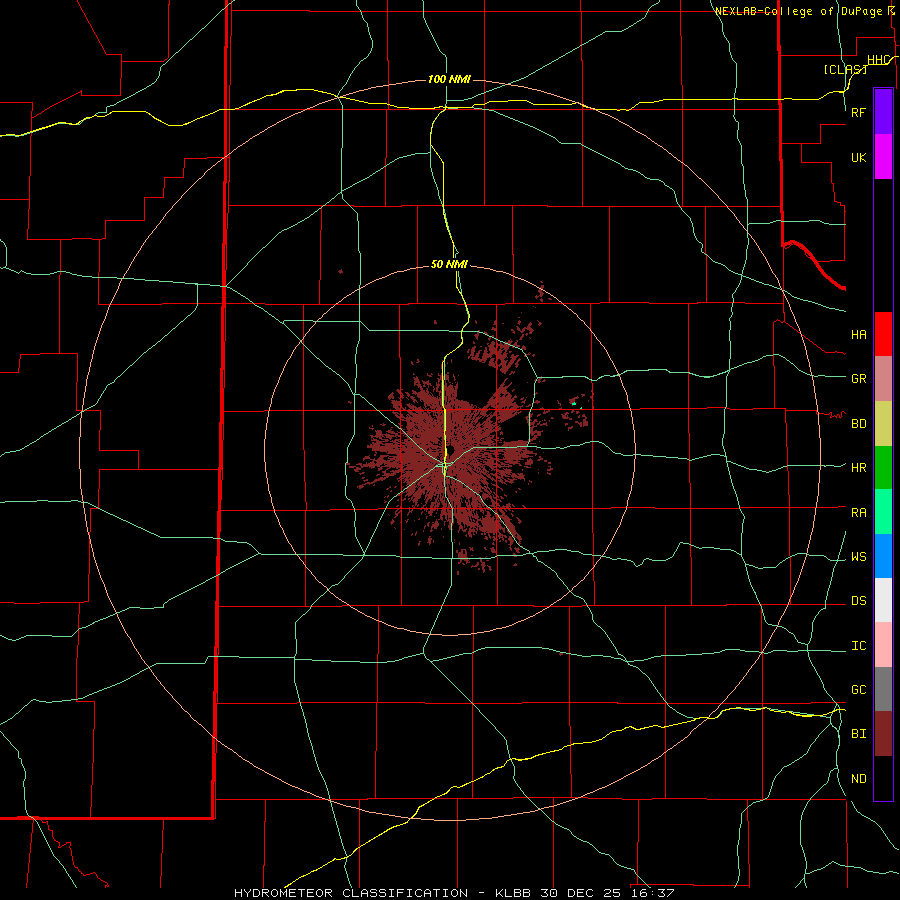900x900 pixels.
Task: Click the white DS legend color swatch
Action: (883, 600)
